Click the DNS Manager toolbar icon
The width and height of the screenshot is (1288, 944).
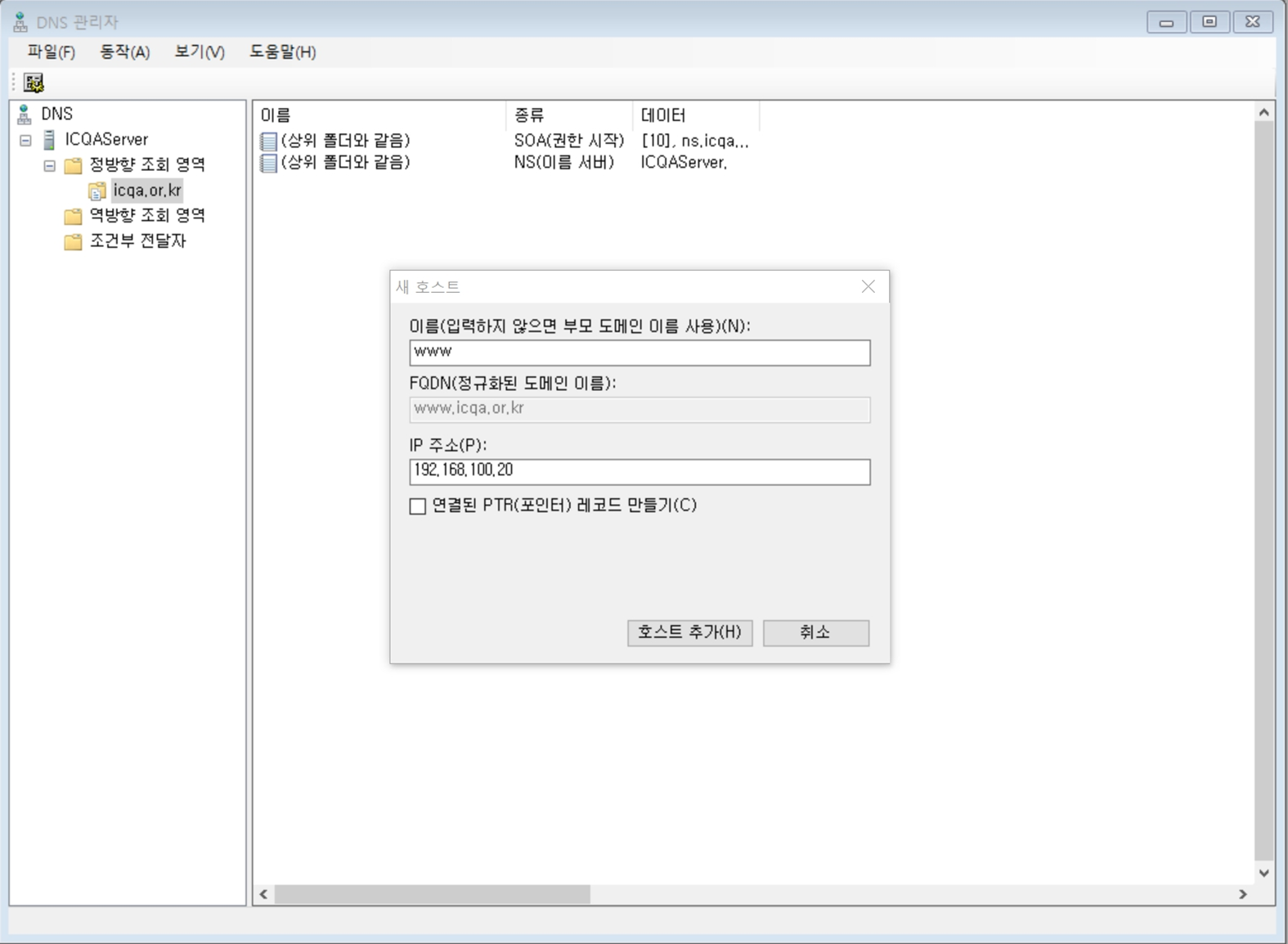point(34,83)
